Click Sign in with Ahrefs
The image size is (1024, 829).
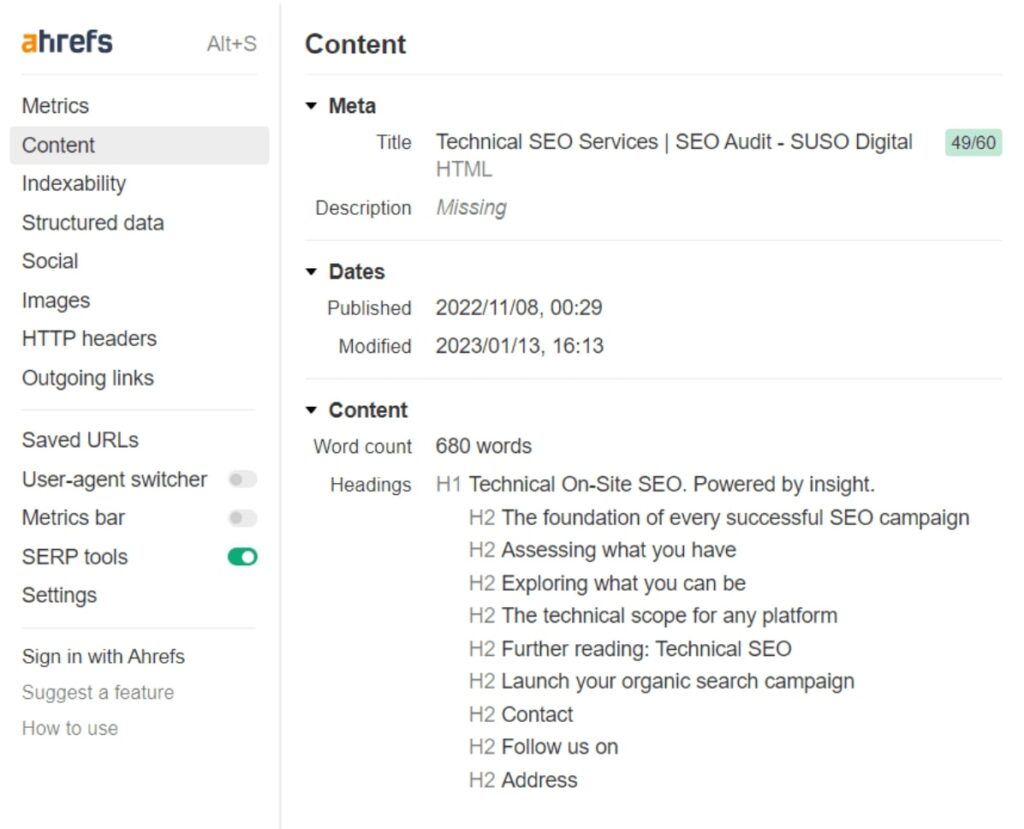[103, 657]
